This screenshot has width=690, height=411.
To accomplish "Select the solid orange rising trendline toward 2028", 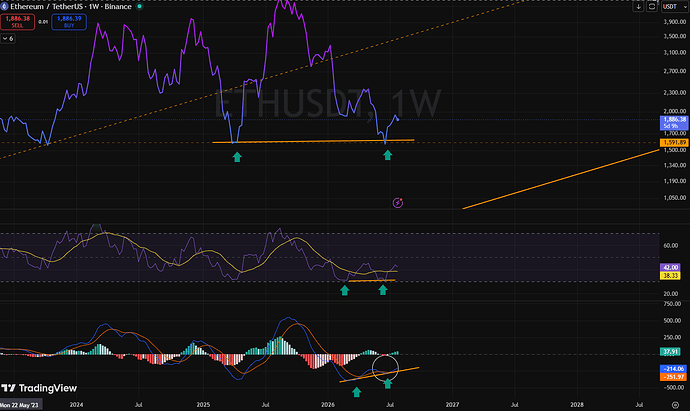I will click(561, 180).
